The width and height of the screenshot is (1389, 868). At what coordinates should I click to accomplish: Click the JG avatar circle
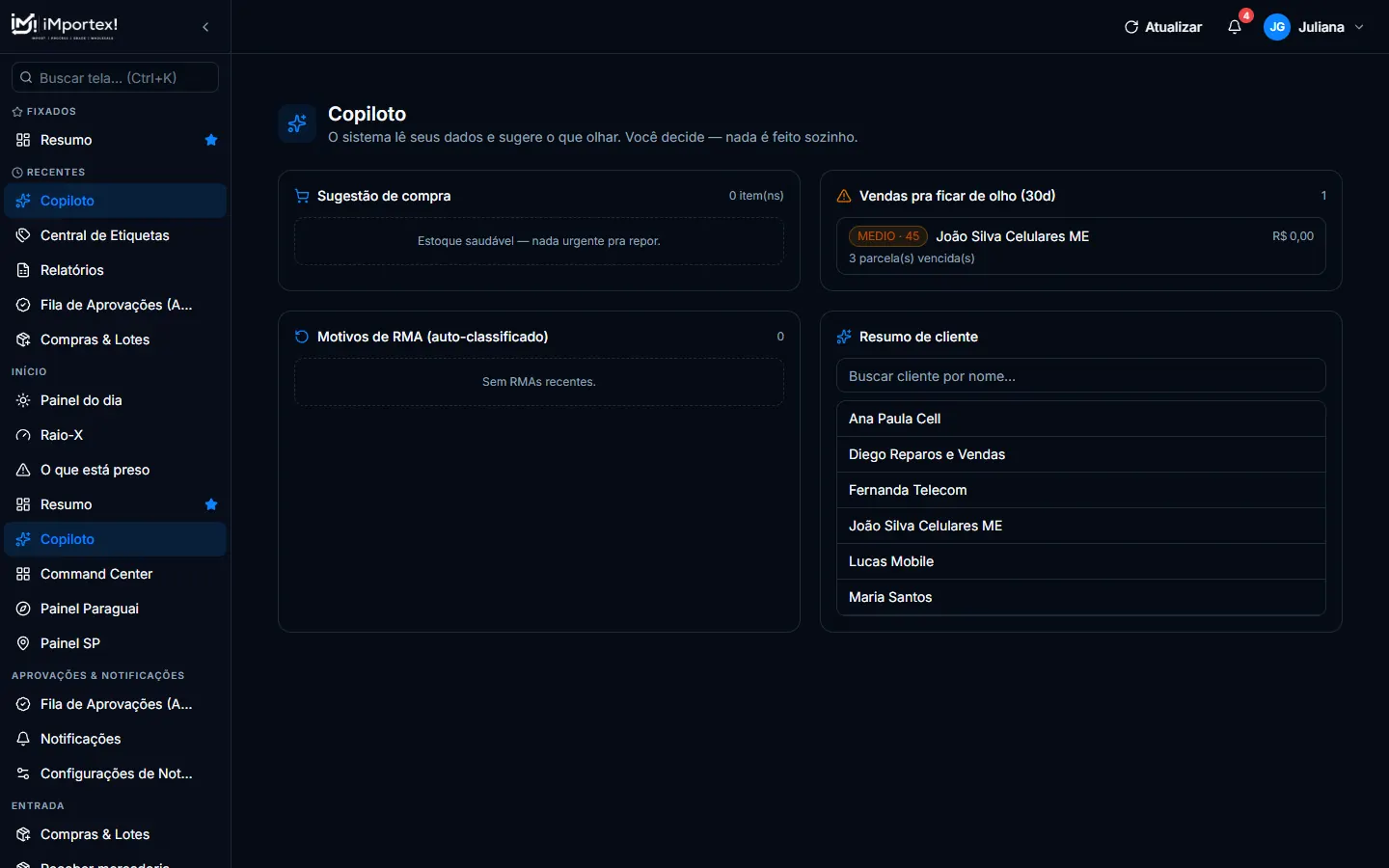coord(1277,27)
